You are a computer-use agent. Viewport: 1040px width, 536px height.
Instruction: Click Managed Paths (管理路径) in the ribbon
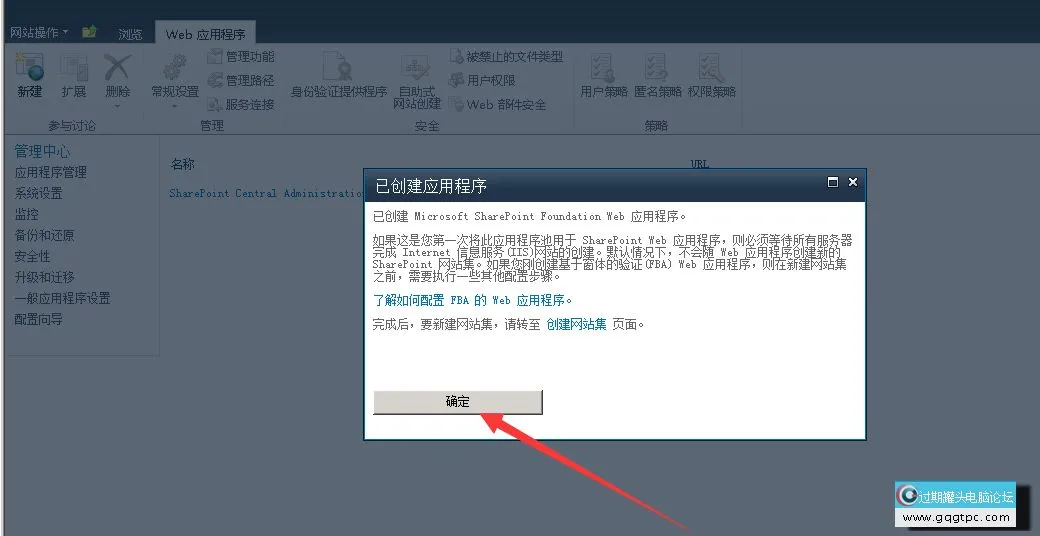(240, 80)
